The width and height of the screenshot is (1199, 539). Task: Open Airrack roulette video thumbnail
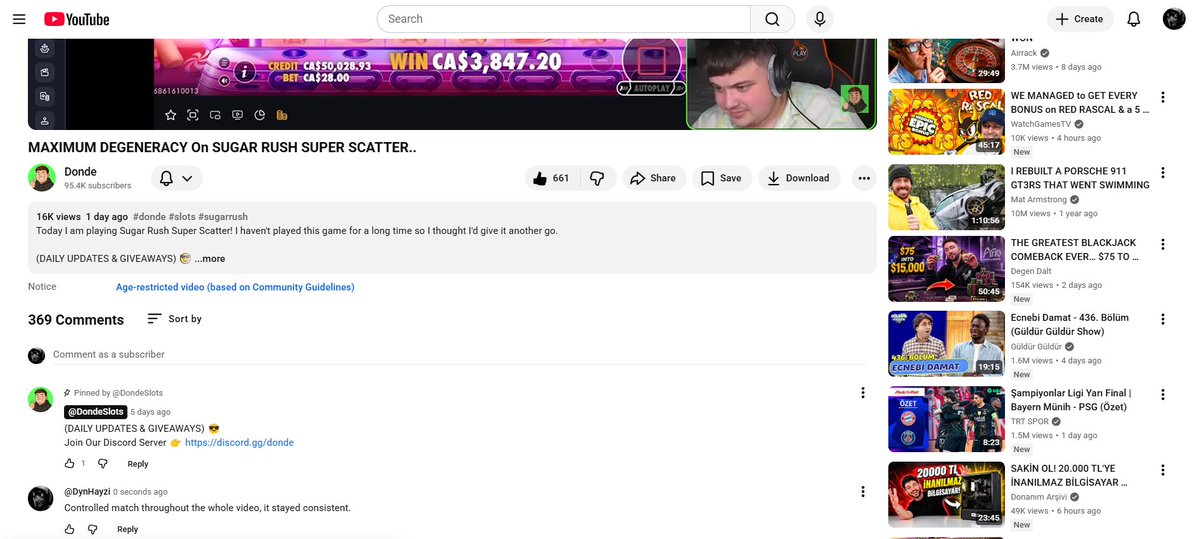coord(946,60)
